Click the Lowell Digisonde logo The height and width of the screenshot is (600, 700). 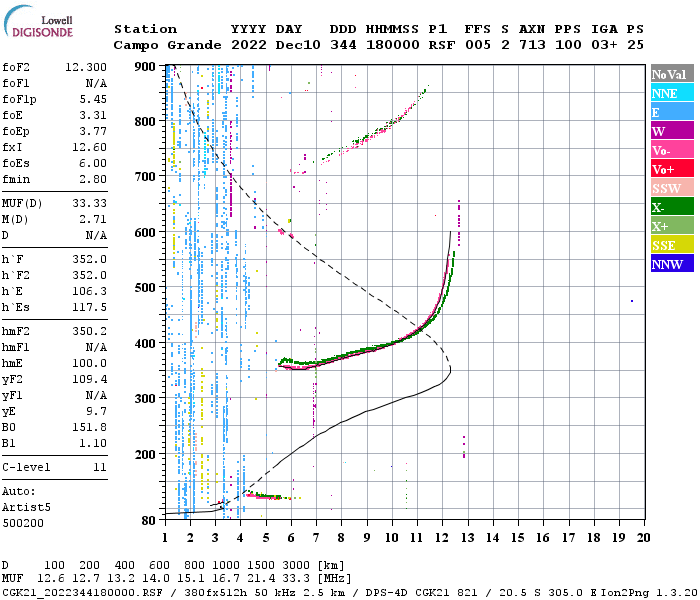pos(38,22)
